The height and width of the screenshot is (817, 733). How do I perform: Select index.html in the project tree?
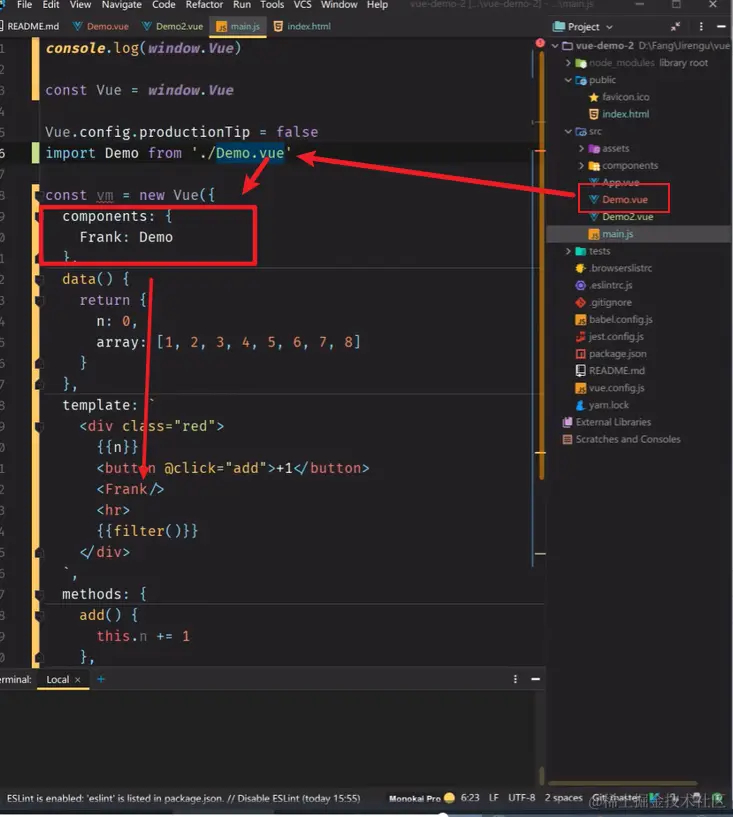[x=625, y=115]
